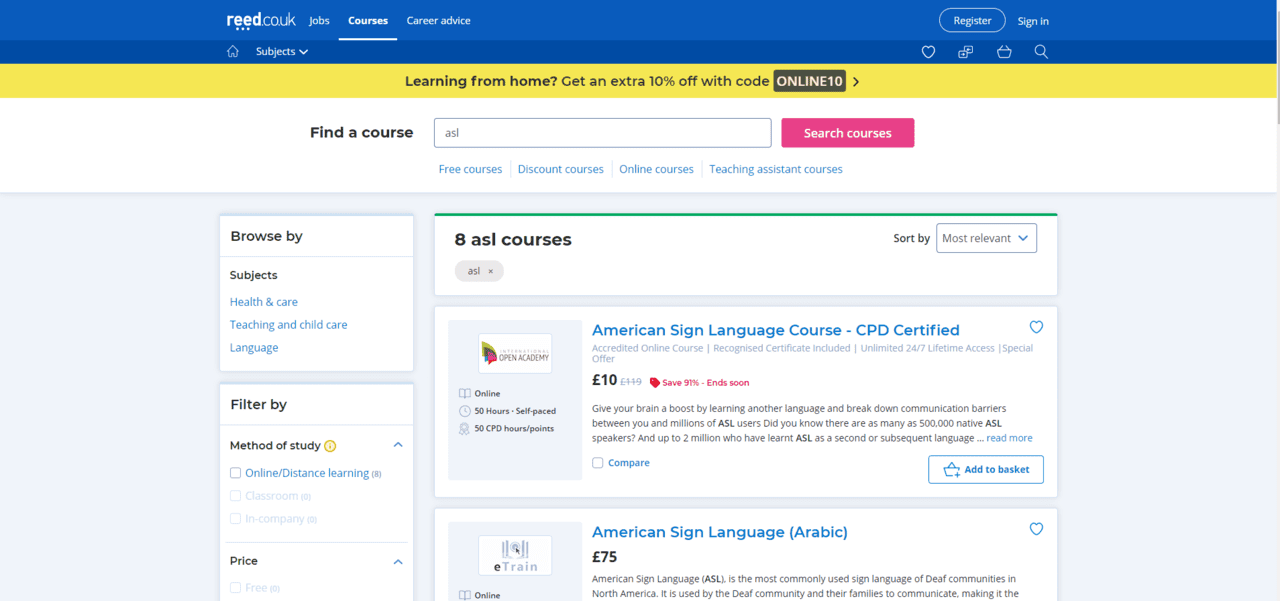Save American Sign Language Course - CPD Certified with heart
This screenshot has width=1280, height=601.
[x=1036, y=327]
